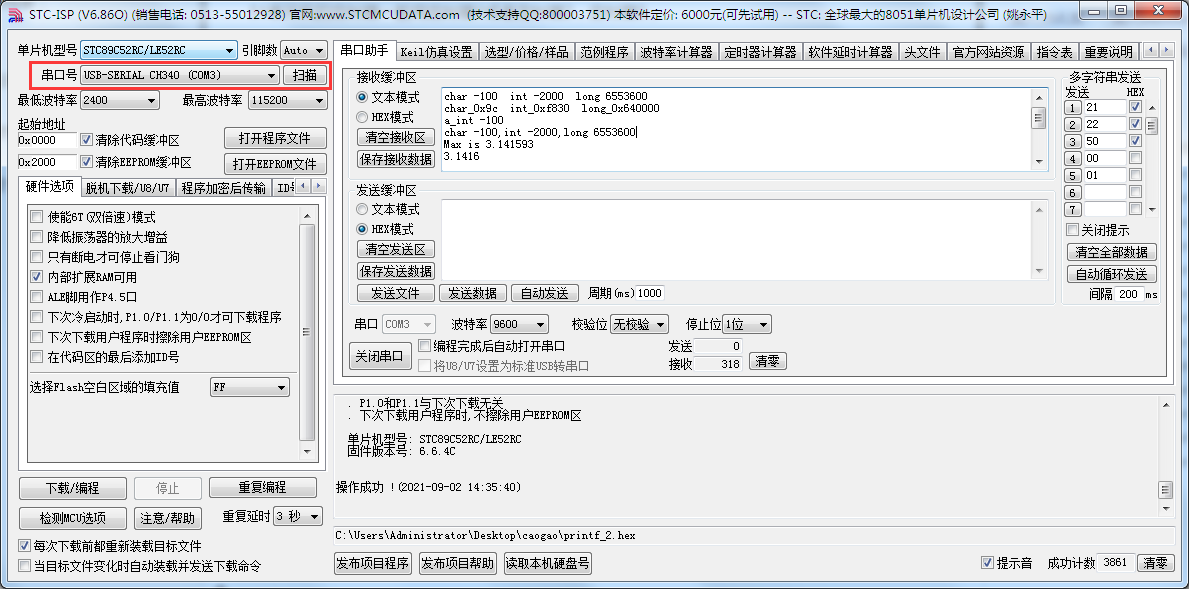This screenshot has height=589, width=1189.
Task: Click 打开程序文件 to load a program file
Action: coord(274,138)
